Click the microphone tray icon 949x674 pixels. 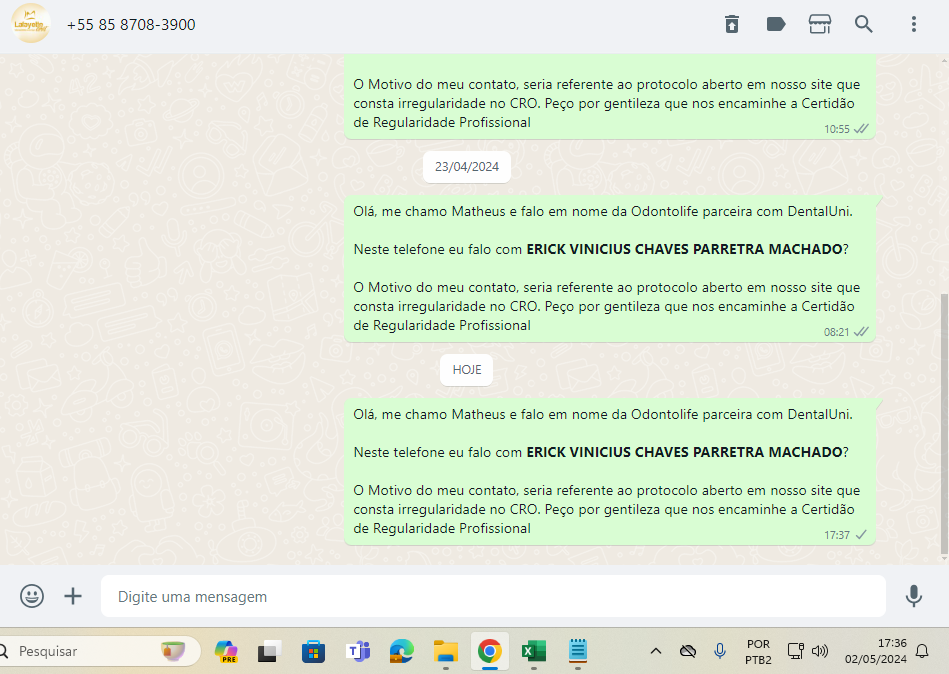coord(720,651)
